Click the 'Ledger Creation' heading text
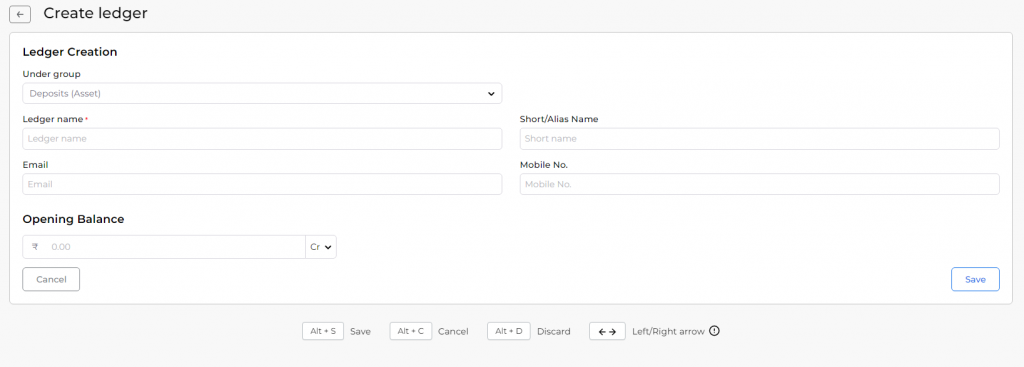This screenshot has height=367, width=1024. [70, 52]
